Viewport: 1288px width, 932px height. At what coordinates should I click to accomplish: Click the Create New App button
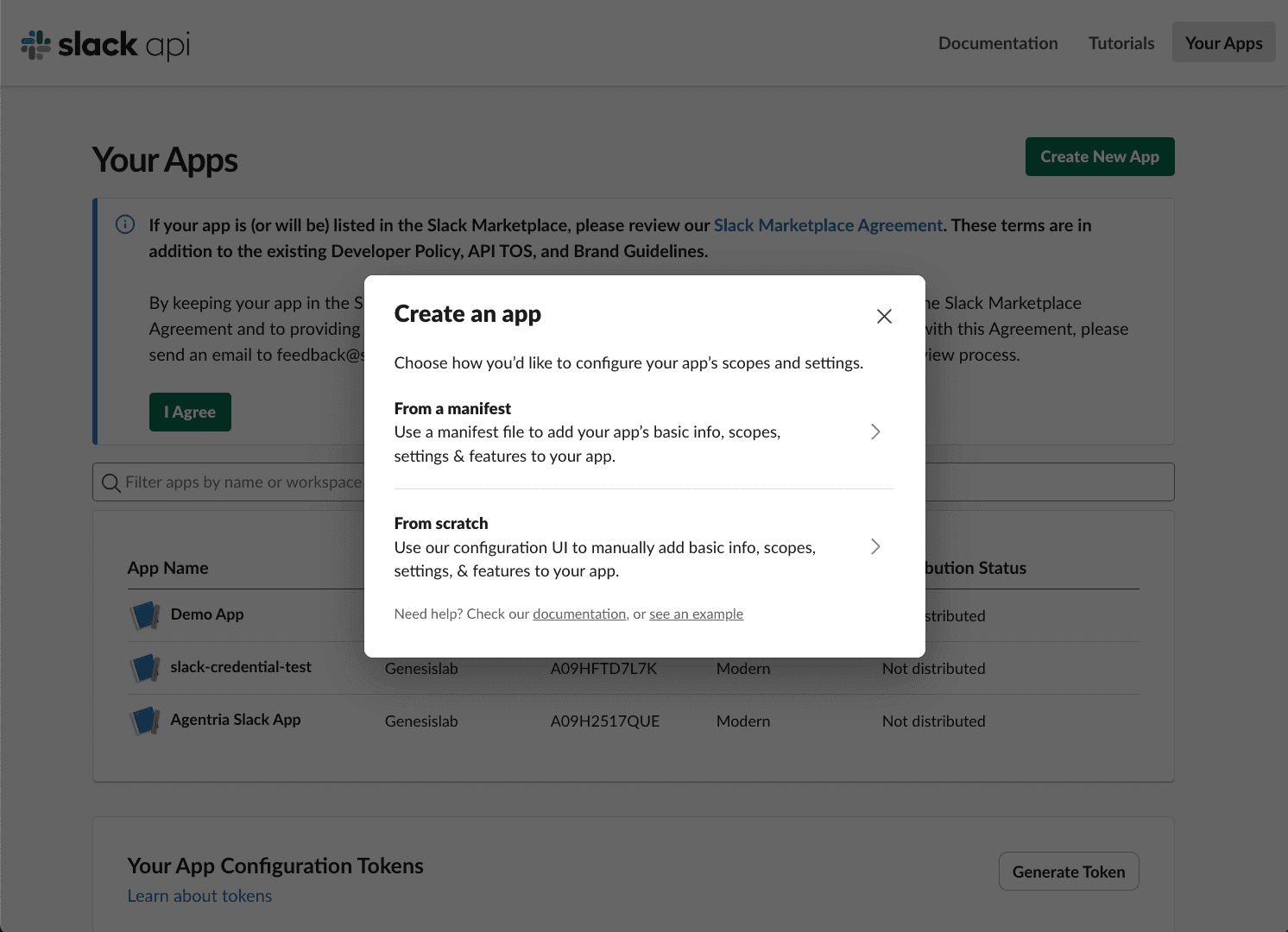1100,156
